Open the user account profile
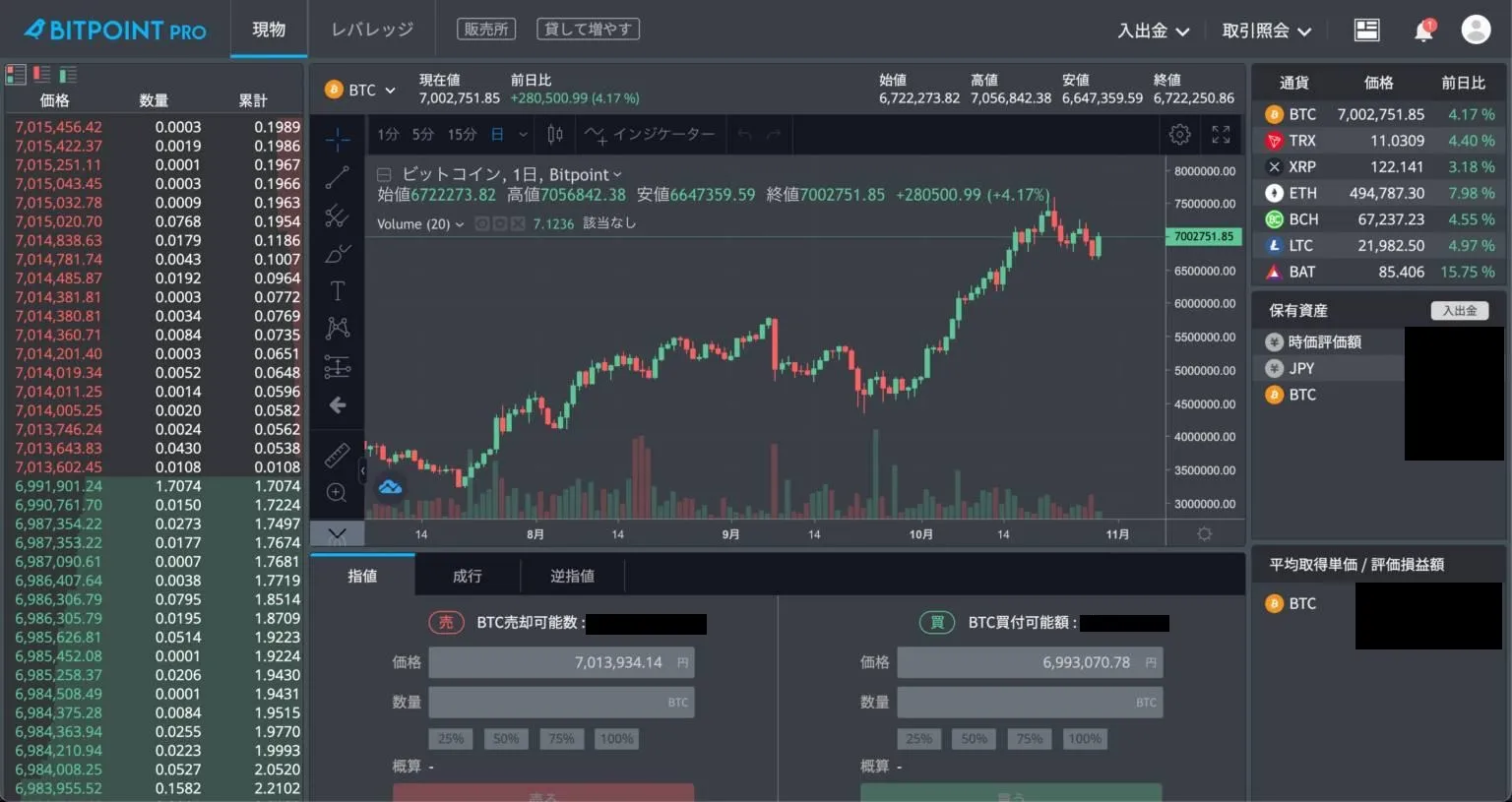1512x802 pixels. click(1476, 30)
